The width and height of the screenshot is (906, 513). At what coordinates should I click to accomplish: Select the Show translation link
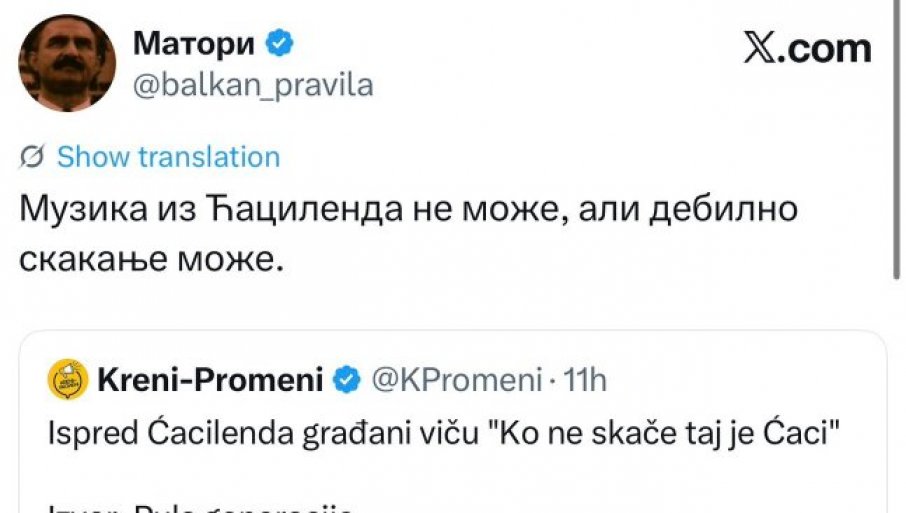tap(168, 157)
